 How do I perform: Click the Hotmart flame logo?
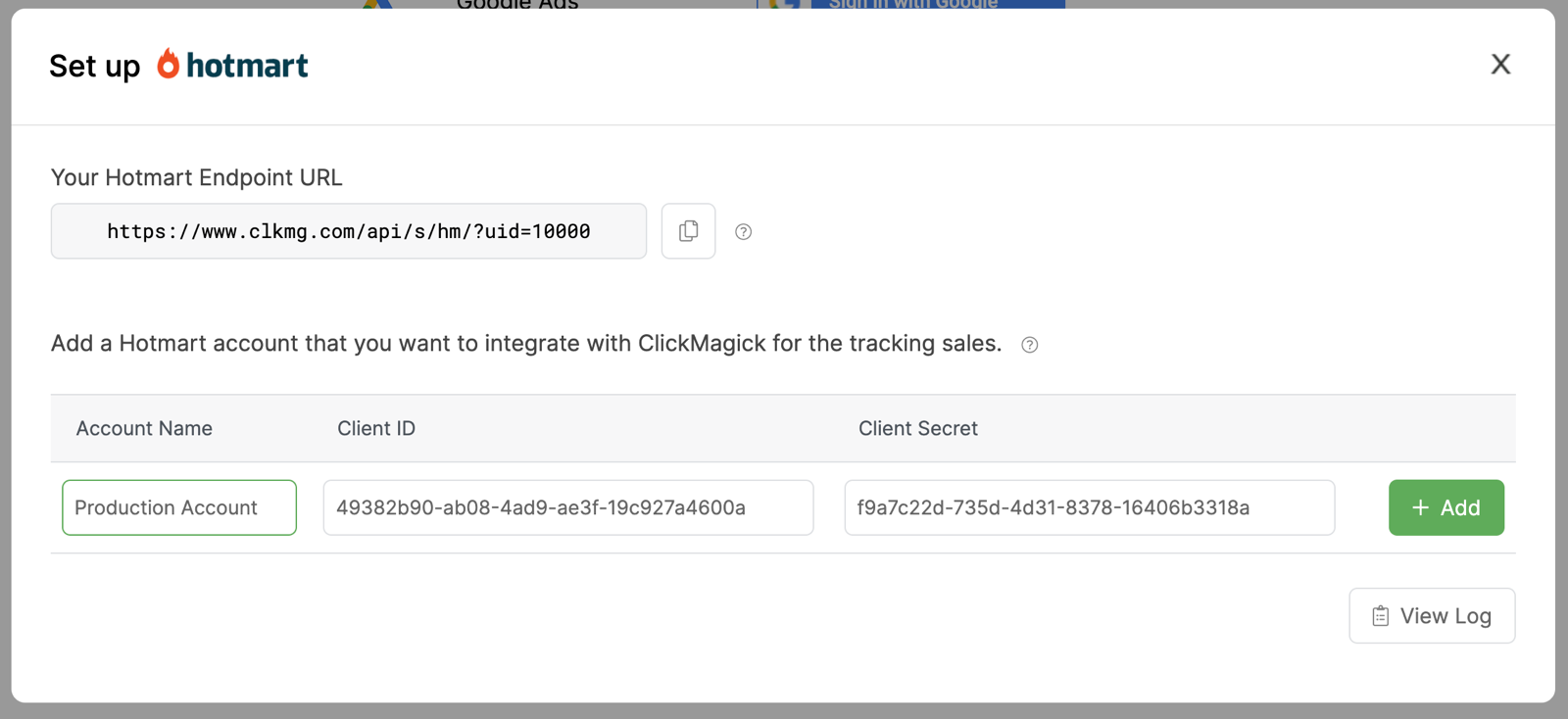(x=169, y=64)
